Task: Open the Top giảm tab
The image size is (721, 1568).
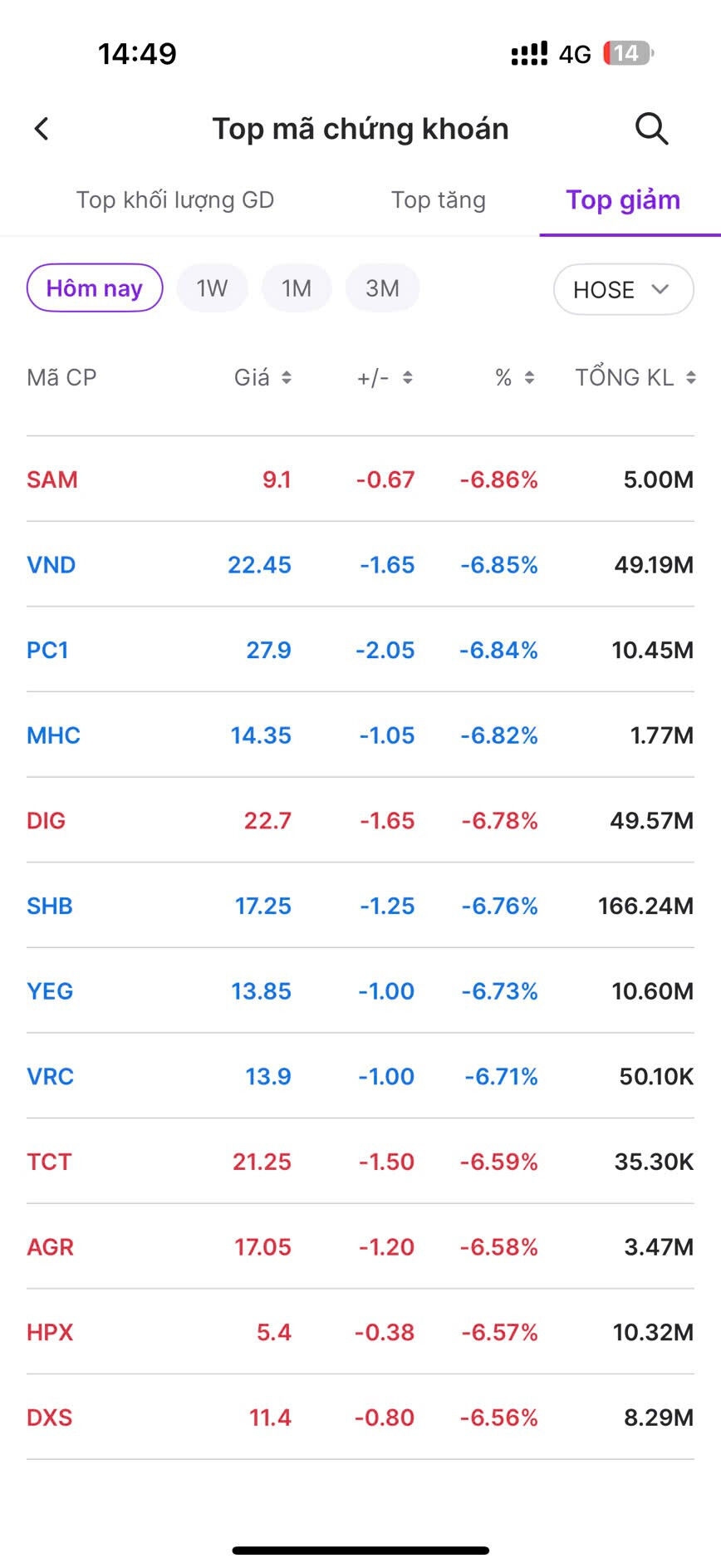Action: coord(623,200)
